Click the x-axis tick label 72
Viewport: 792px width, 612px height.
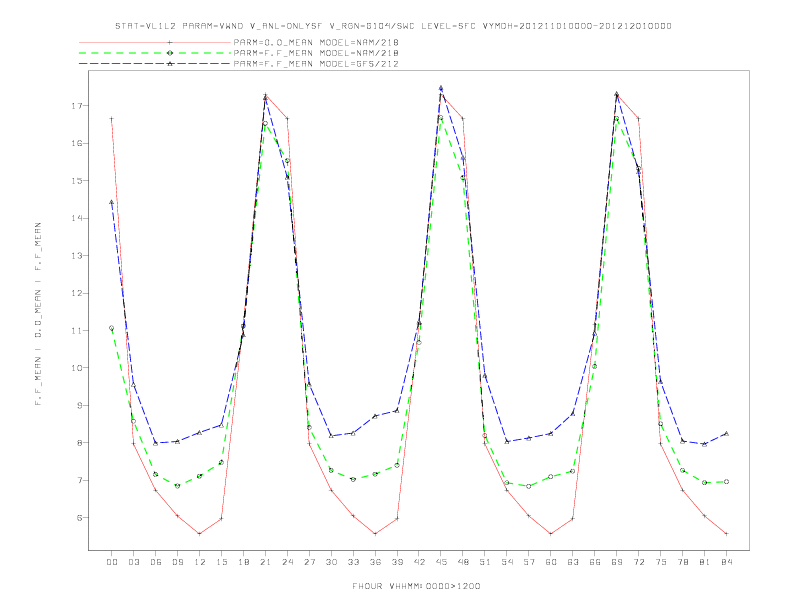coord(639,562)
